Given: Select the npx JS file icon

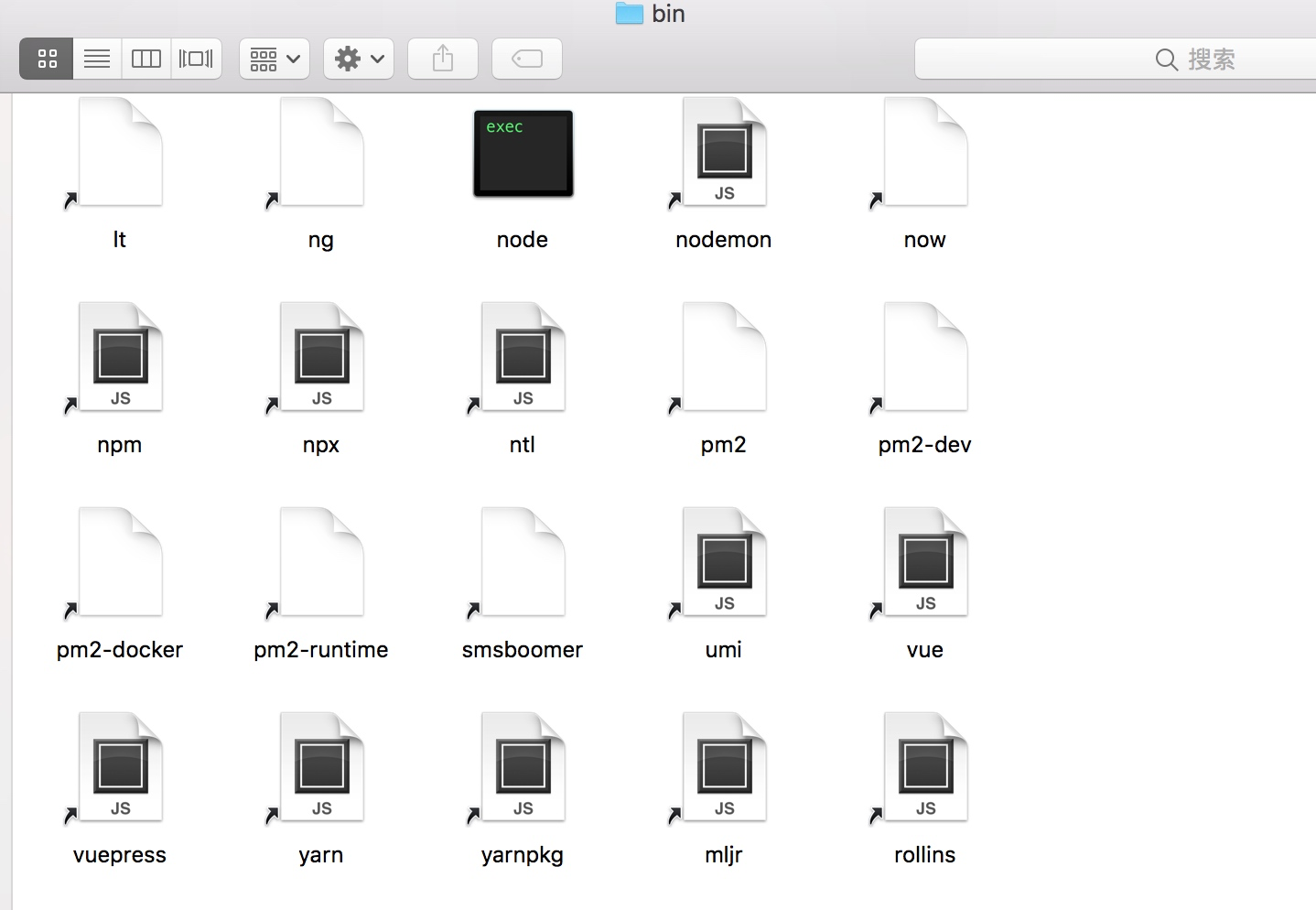Looking at the screenshot, I should pyautogui.click(x=321, y=358).
